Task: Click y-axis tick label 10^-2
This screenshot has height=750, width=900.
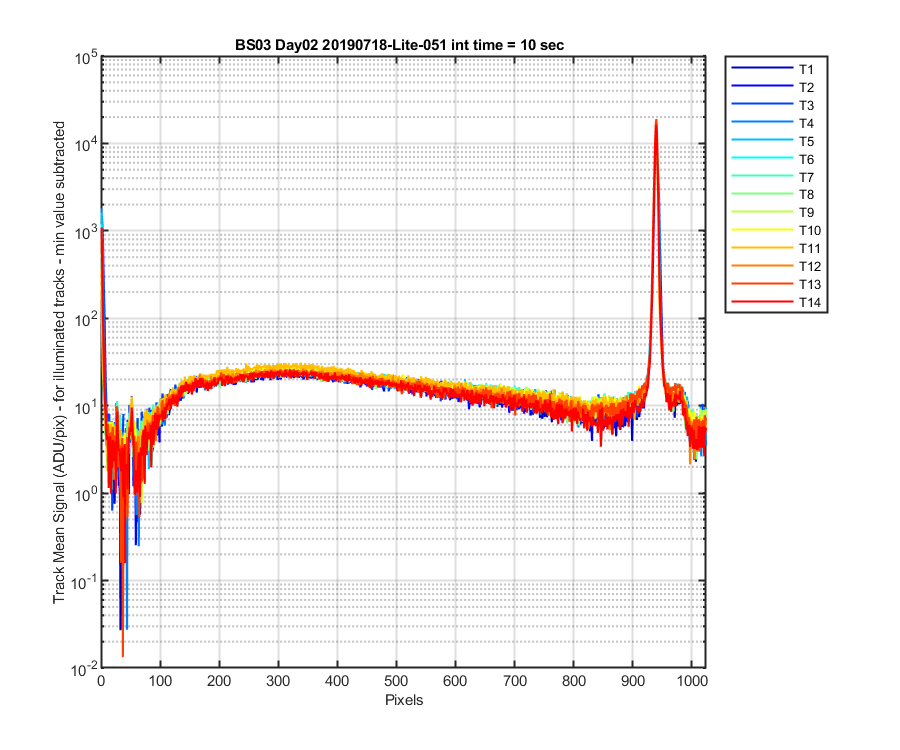Action: (x=84, y=669)
